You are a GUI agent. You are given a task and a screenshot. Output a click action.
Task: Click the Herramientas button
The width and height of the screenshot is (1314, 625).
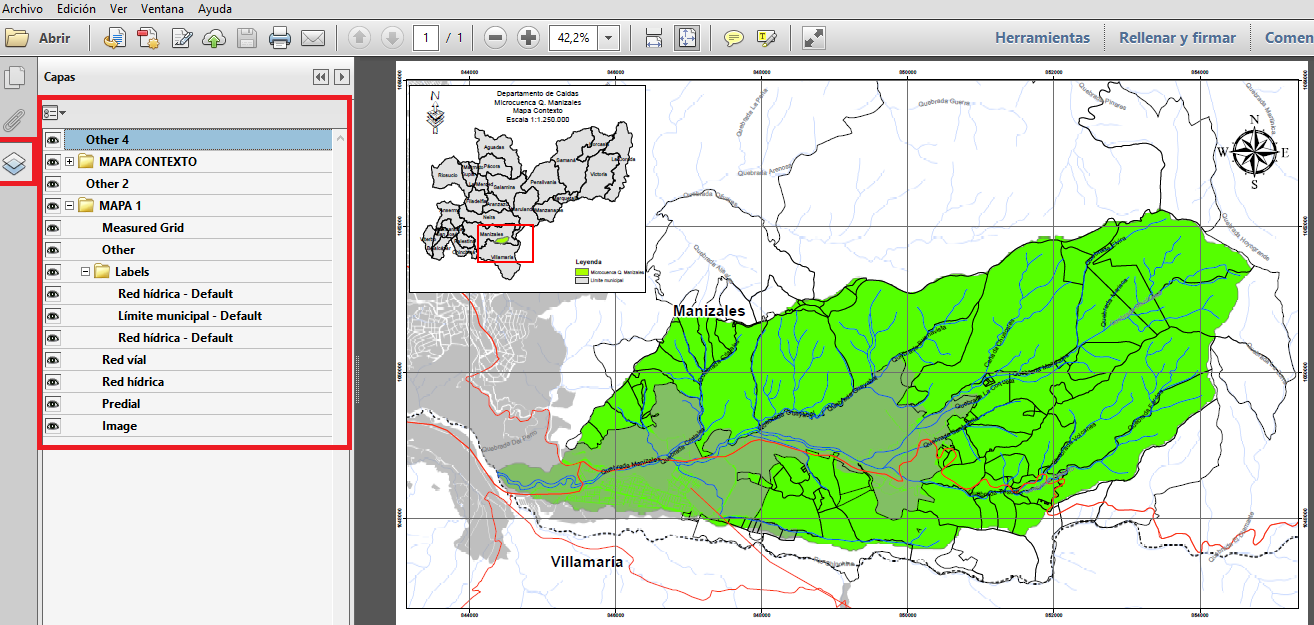click(1042, 37)
